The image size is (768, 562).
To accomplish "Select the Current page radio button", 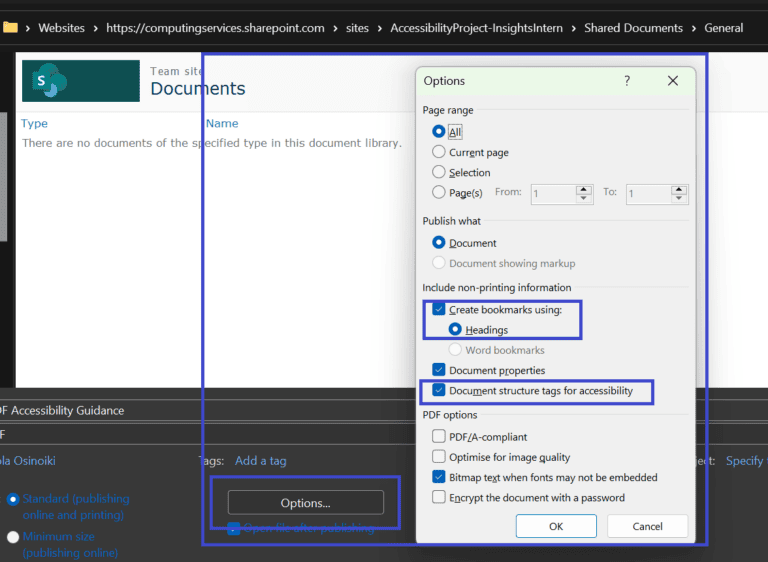I will point(439,152).
